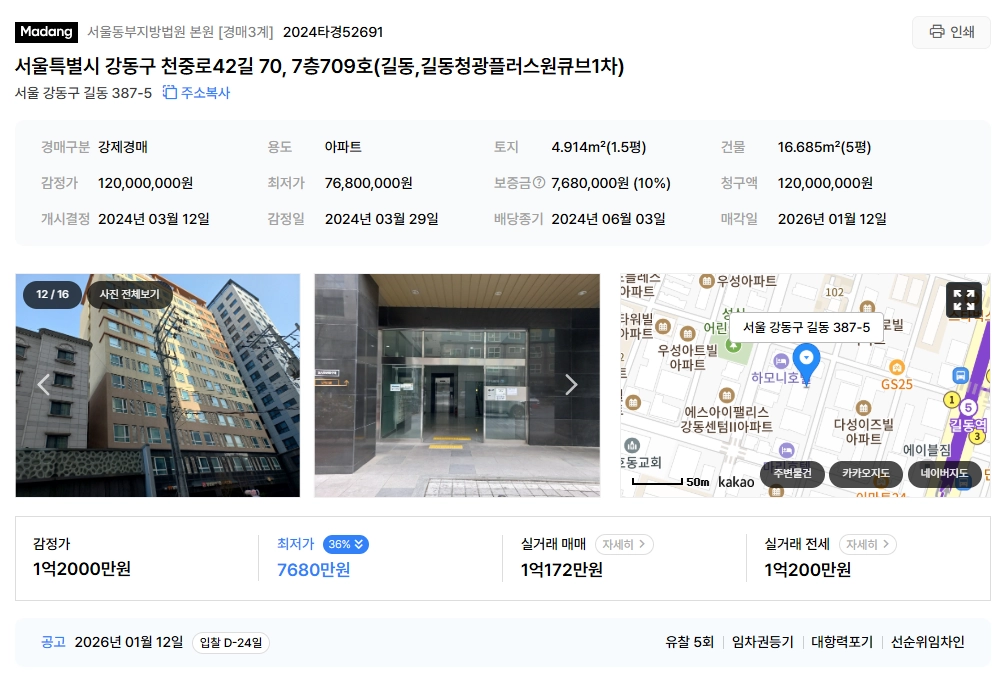The image size is (997, 674).
Task: Click the apartment exterior photo
Action: click(x=158, y=385)
